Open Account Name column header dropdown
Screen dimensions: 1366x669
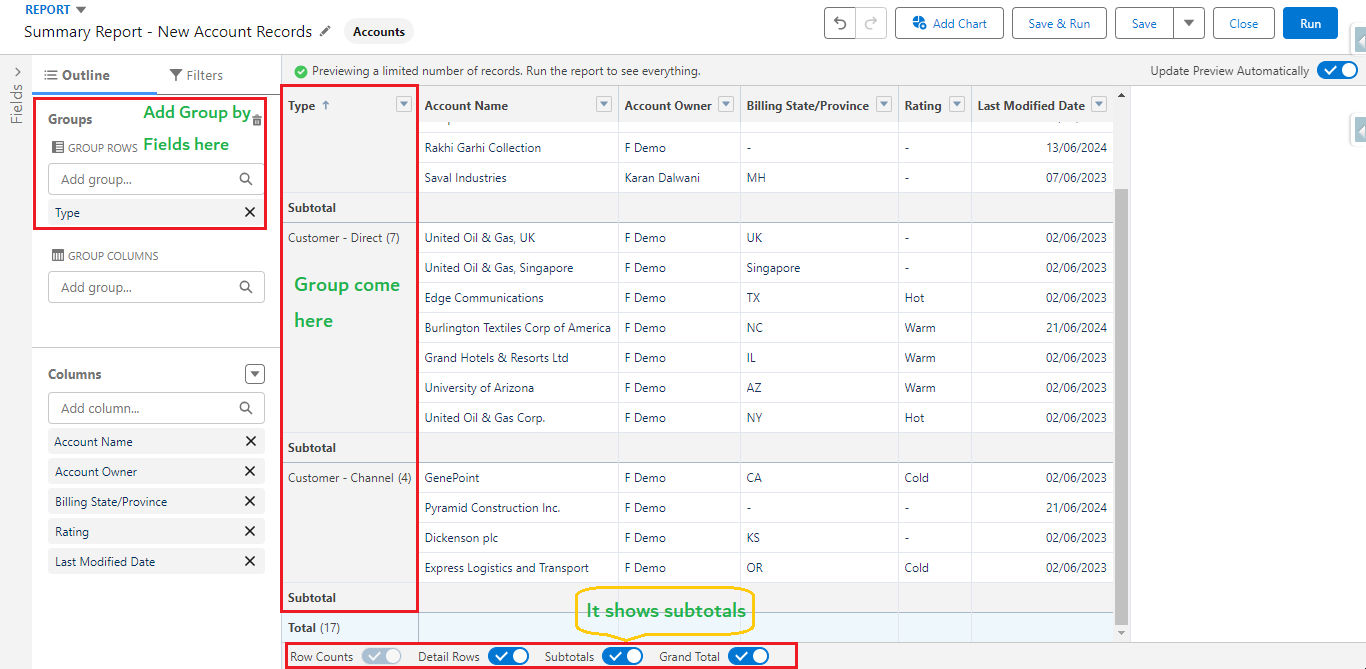tap(603, 105)
